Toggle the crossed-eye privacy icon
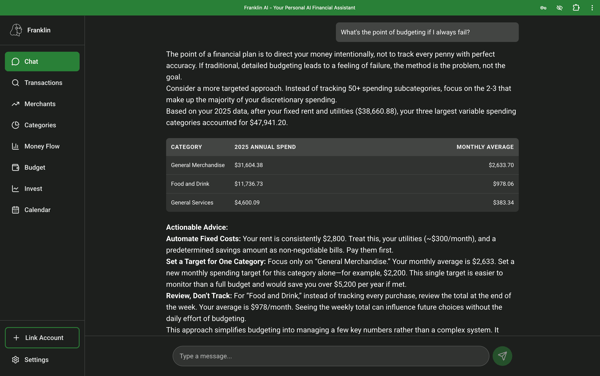Image resolution: width=600 pixels, height=376 pixels. (559, 8)
